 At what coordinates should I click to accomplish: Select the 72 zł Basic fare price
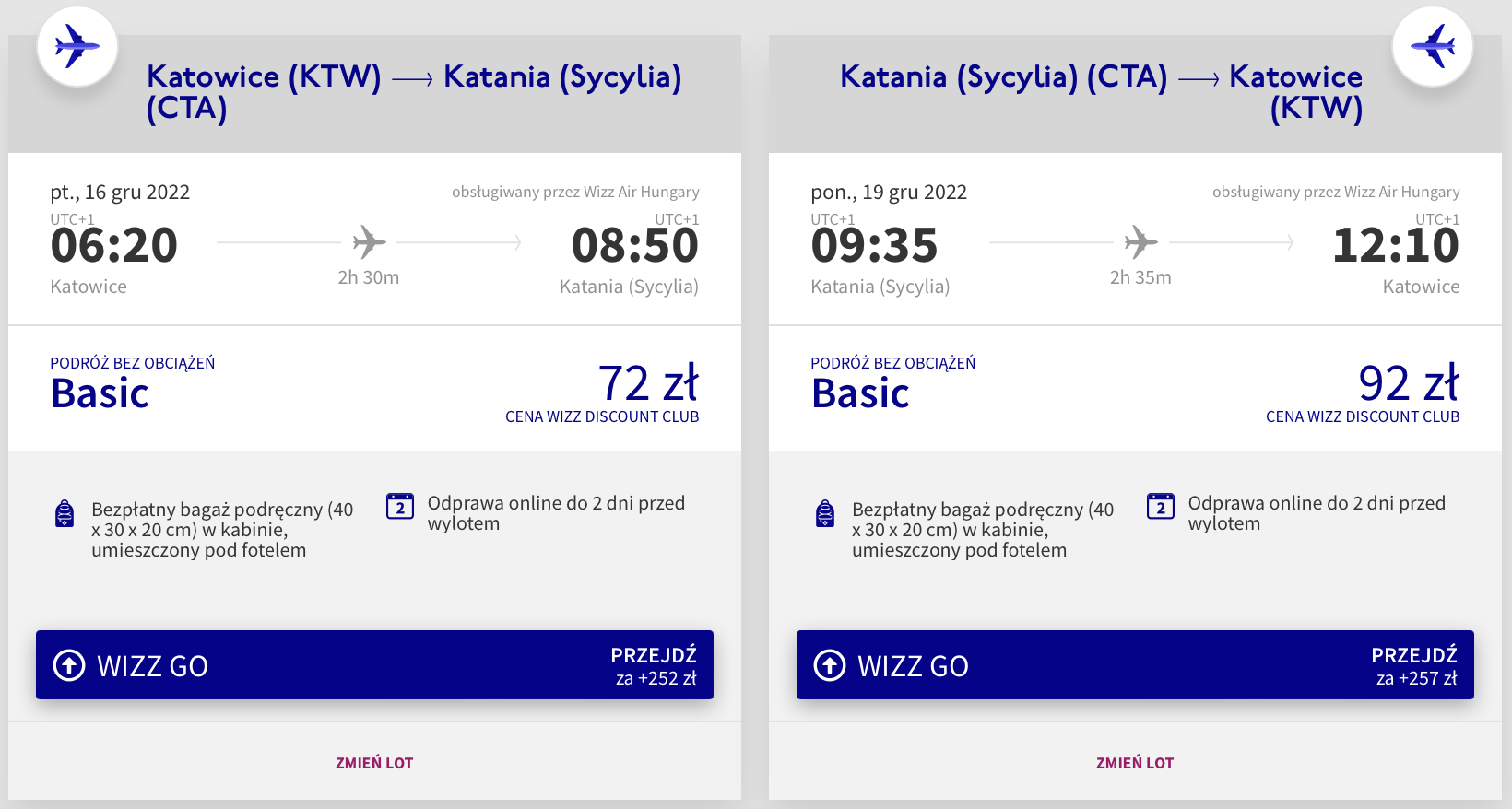[x=648, y=383]
